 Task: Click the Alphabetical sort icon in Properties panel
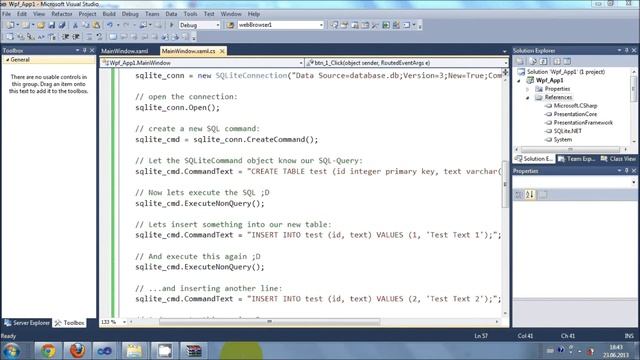click(530, 195)
